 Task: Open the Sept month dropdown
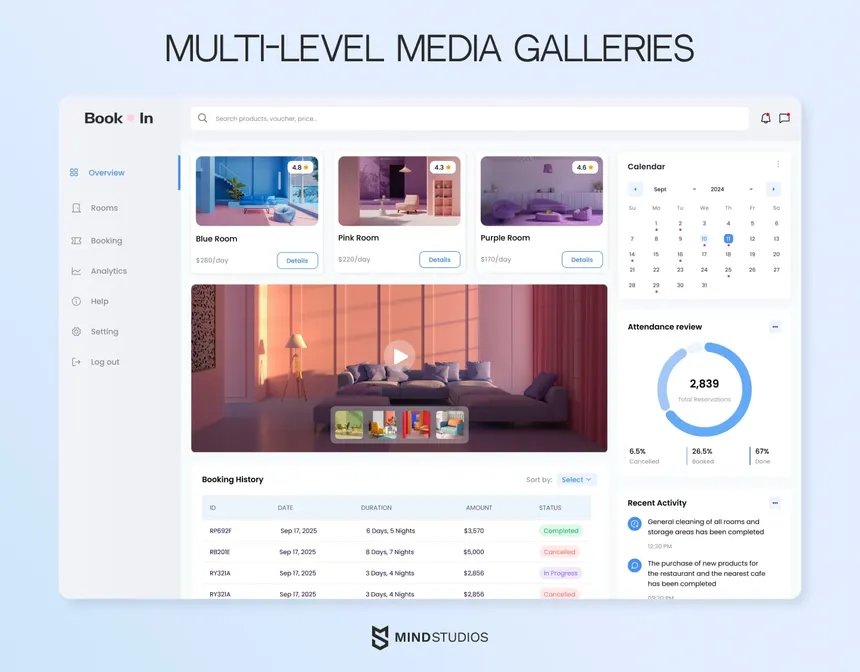pos(675,189)
